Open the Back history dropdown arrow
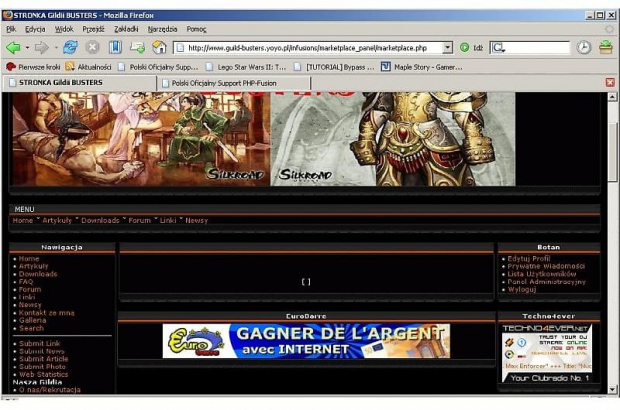 pos(27,48)
